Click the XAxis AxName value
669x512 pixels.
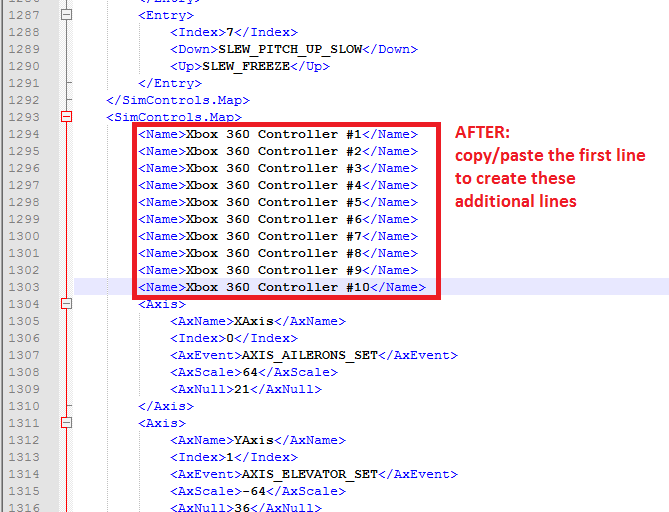click(254, 321)
